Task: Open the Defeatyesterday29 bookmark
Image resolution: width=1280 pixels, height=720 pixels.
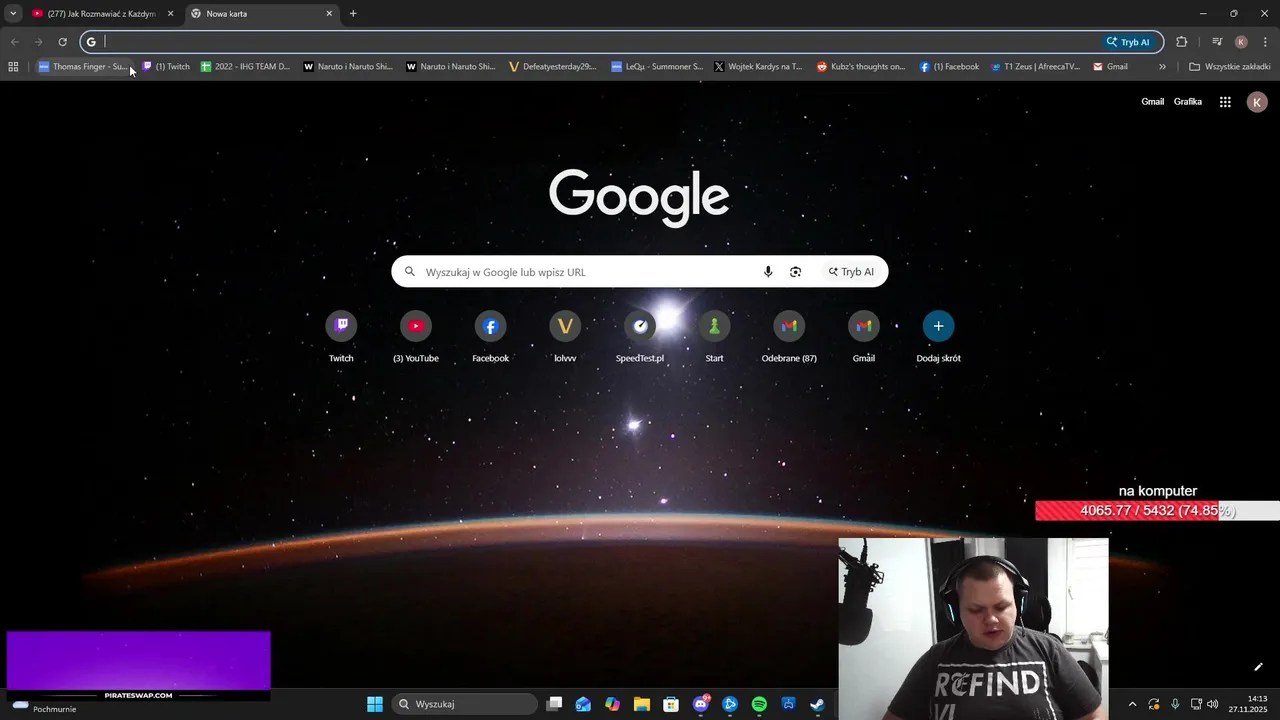Action: point(553,67)
